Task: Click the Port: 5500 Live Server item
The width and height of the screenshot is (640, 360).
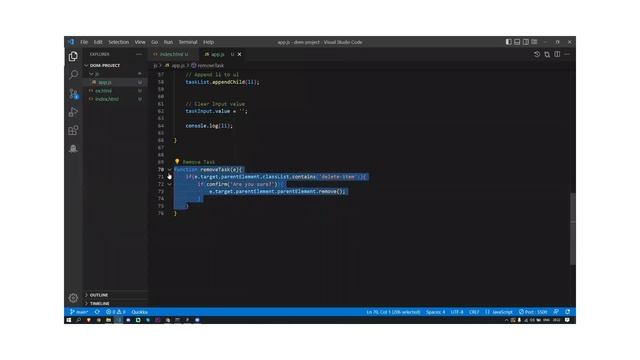Action: [533, 312]
